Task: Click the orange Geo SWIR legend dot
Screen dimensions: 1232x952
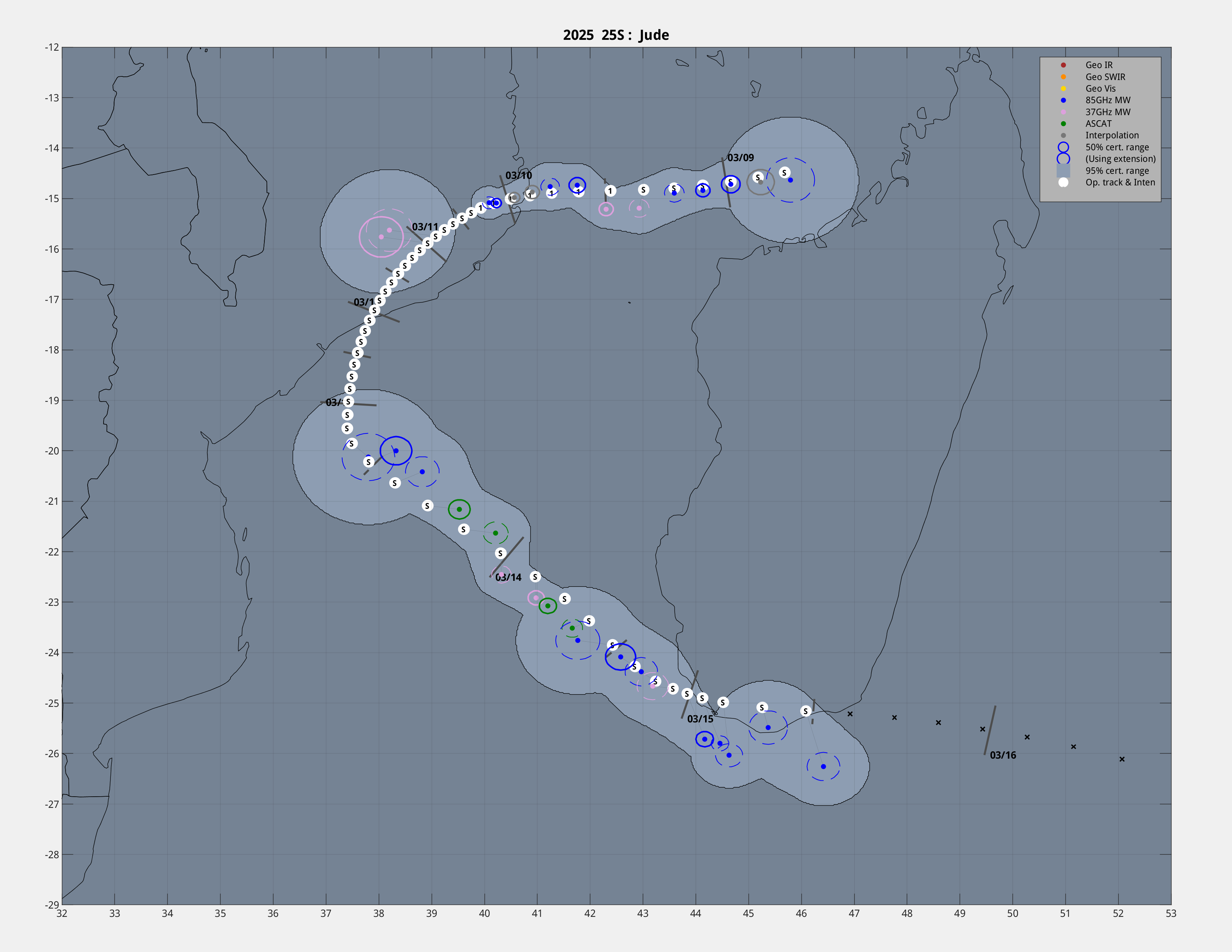Action: click(1063, 77)
